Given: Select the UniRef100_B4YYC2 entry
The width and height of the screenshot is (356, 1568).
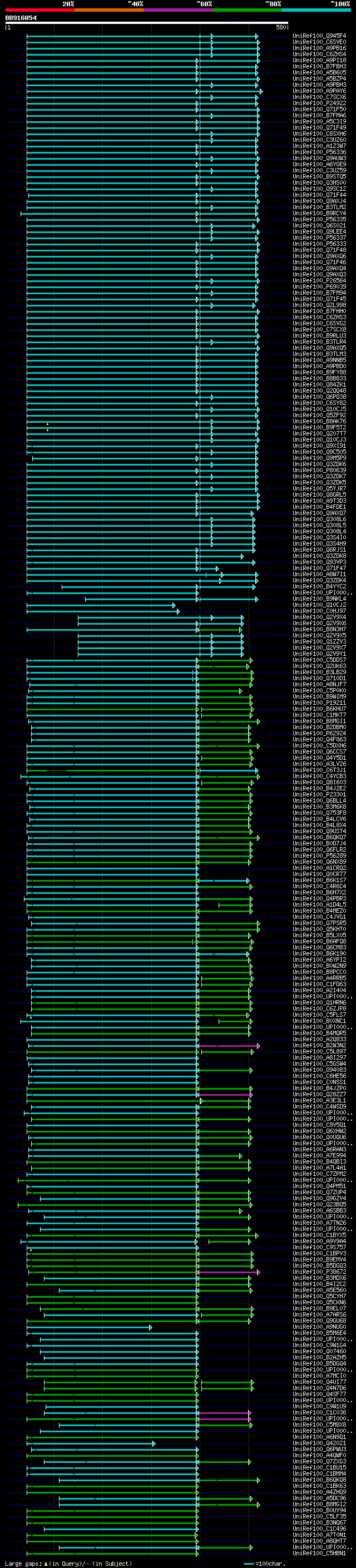Looking at the screenshot, I should pyautogui.click(x=319, y=586).
